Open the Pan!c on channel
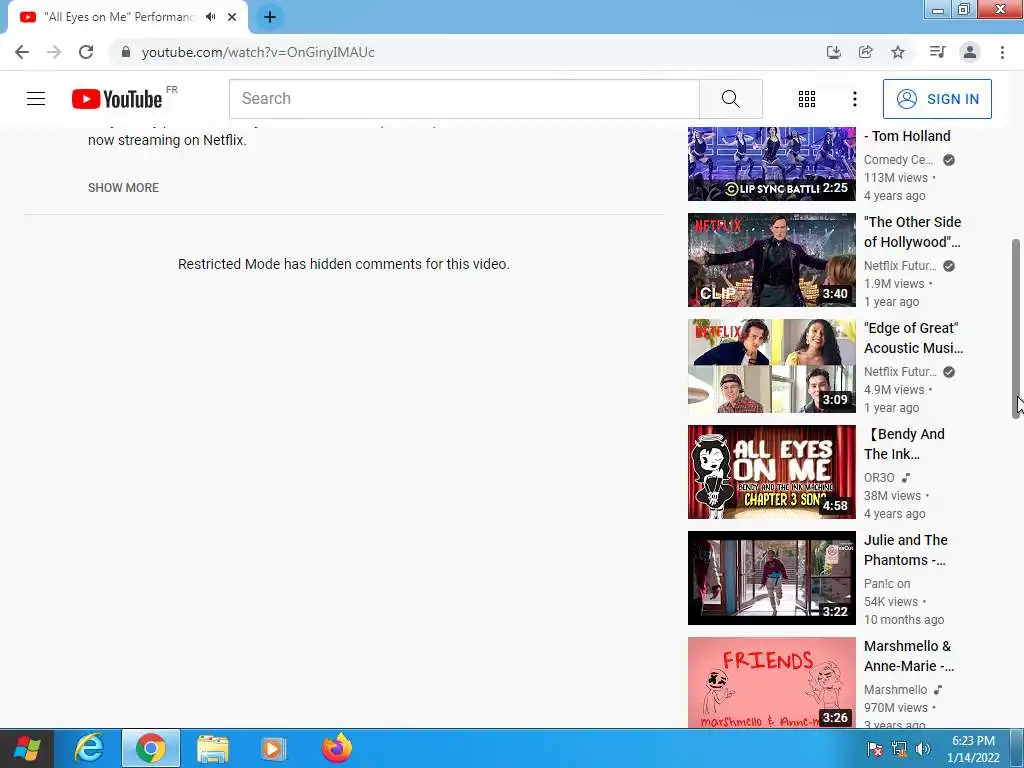The height and width of the screenshot is (768, 1024). coord(887,583)
